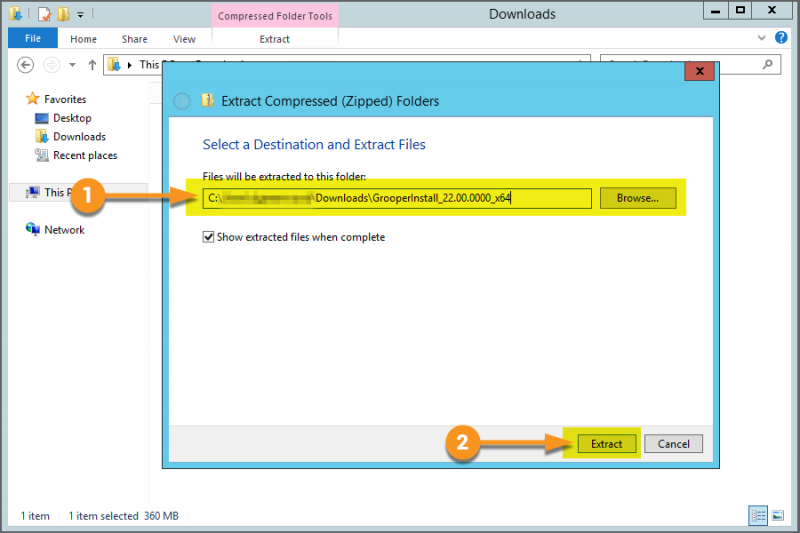Click the Properties quick access icon
800x533 pixels.
click(x=44, y=14)
